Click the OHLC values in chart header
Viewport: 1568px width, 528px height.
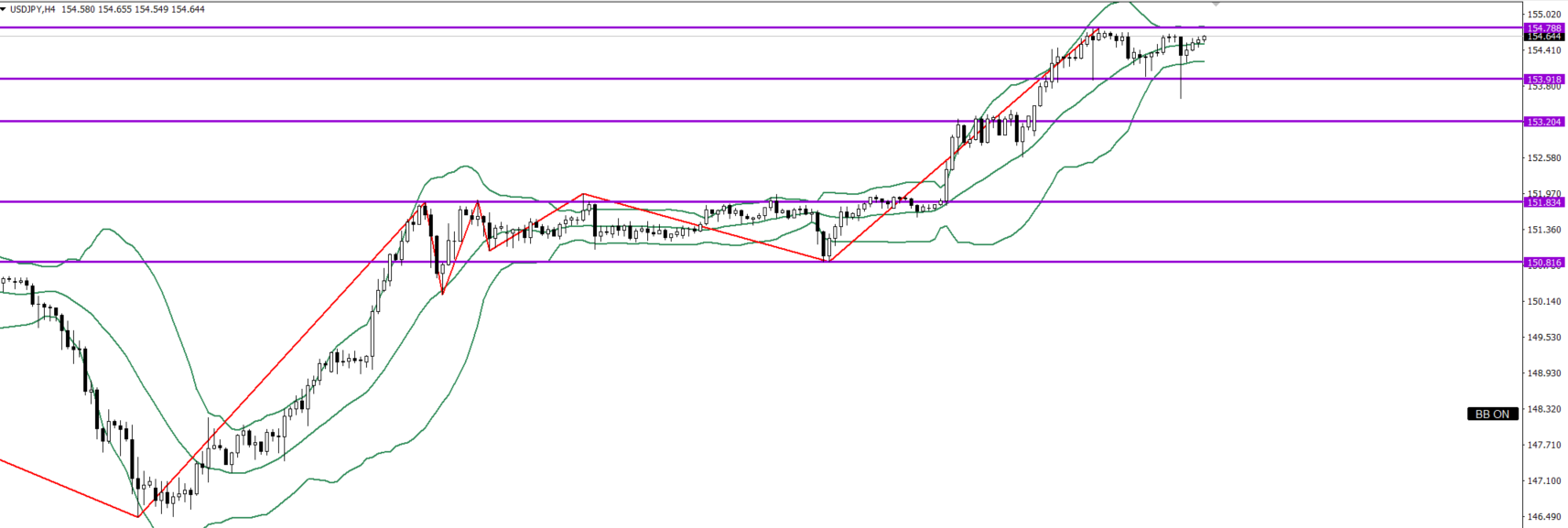pyautogui.click(x=133, y=9)
